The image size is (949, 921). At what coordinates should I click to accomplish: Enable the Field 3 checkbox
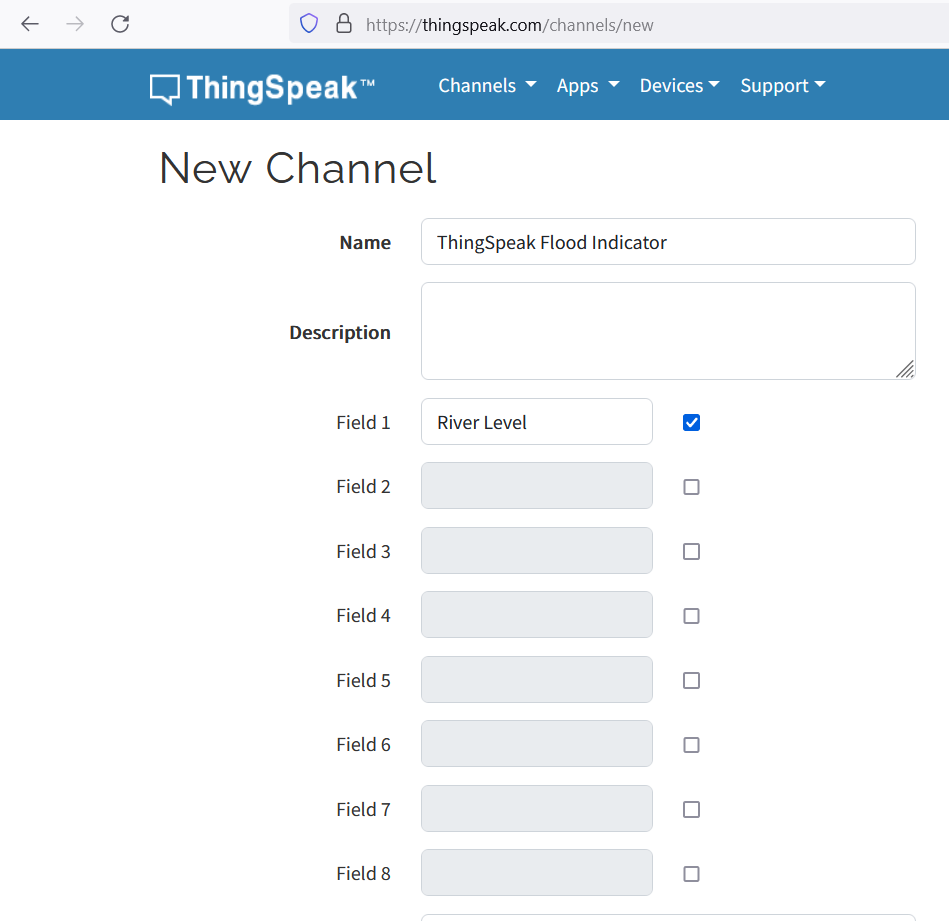(691, 551)
